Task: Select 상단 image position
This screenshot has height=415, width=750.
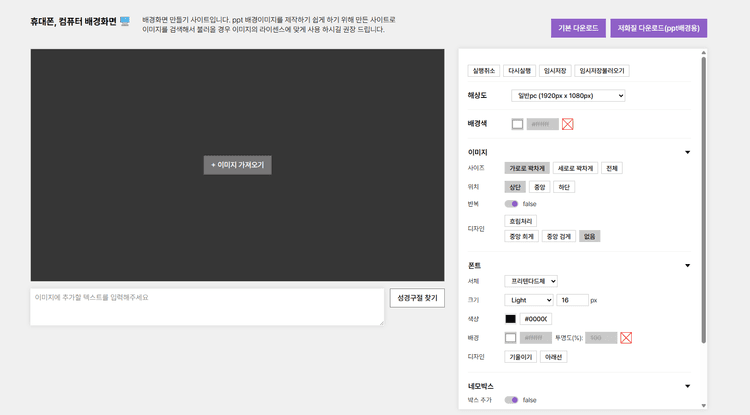Action: [x=515, y=187]
